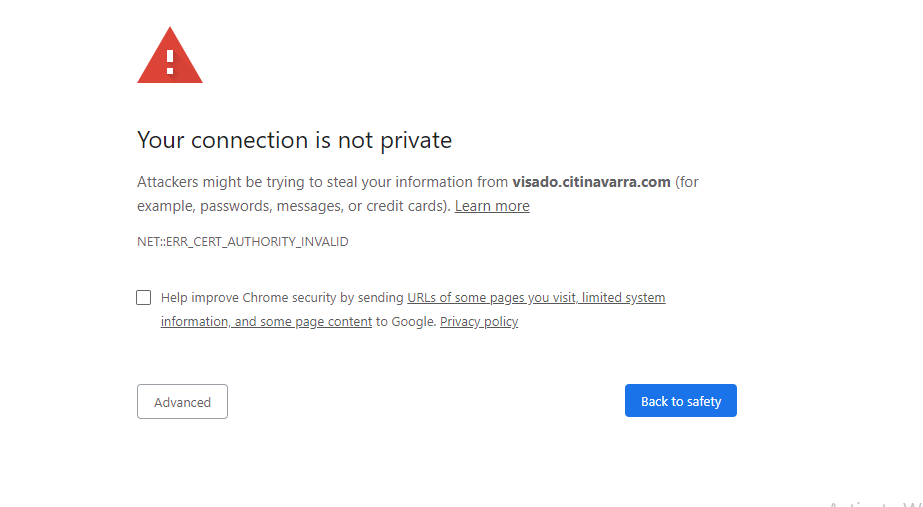
Task: Follow the "URLs of some pages you visit" link
Action: 491,297
